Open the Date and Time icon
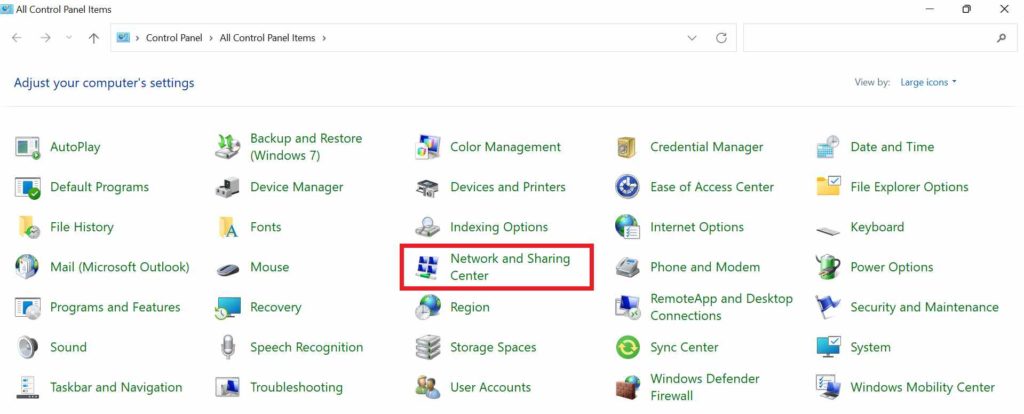The width and height of the screenshot is (1024, 414). (828, 147)
